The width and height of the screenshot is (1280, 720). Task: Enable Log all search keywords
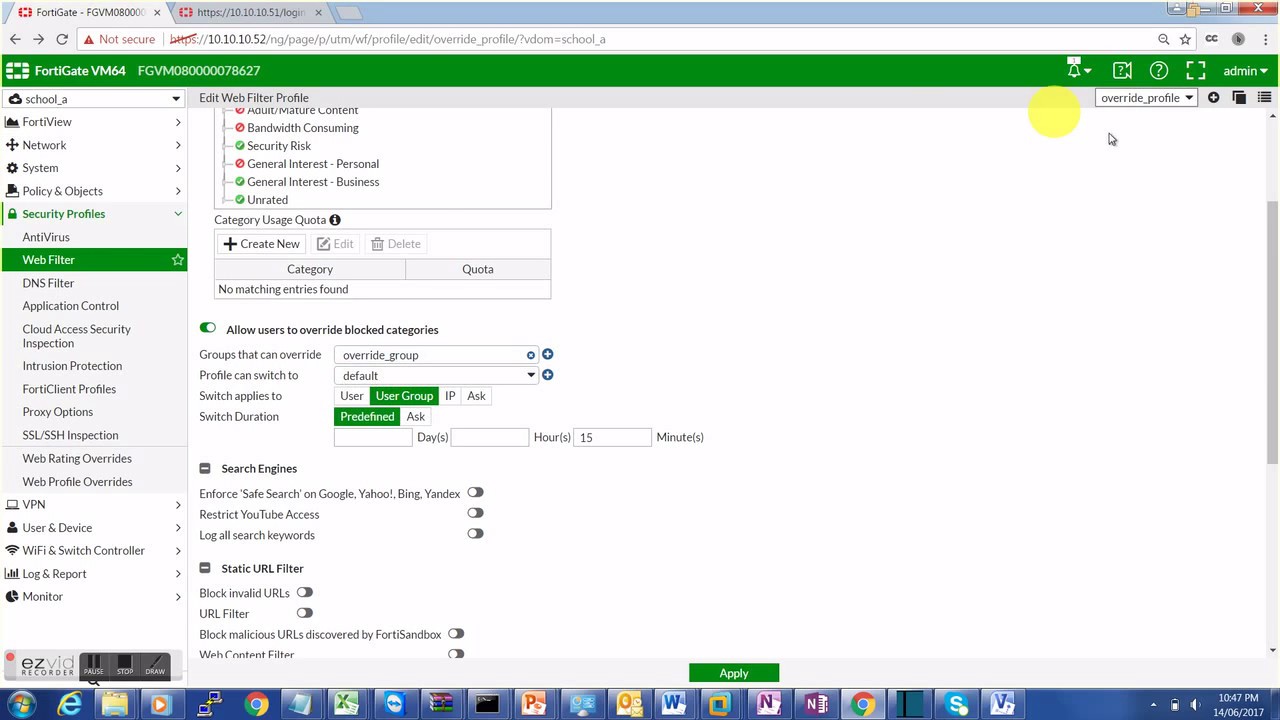(x=475, y=534)
